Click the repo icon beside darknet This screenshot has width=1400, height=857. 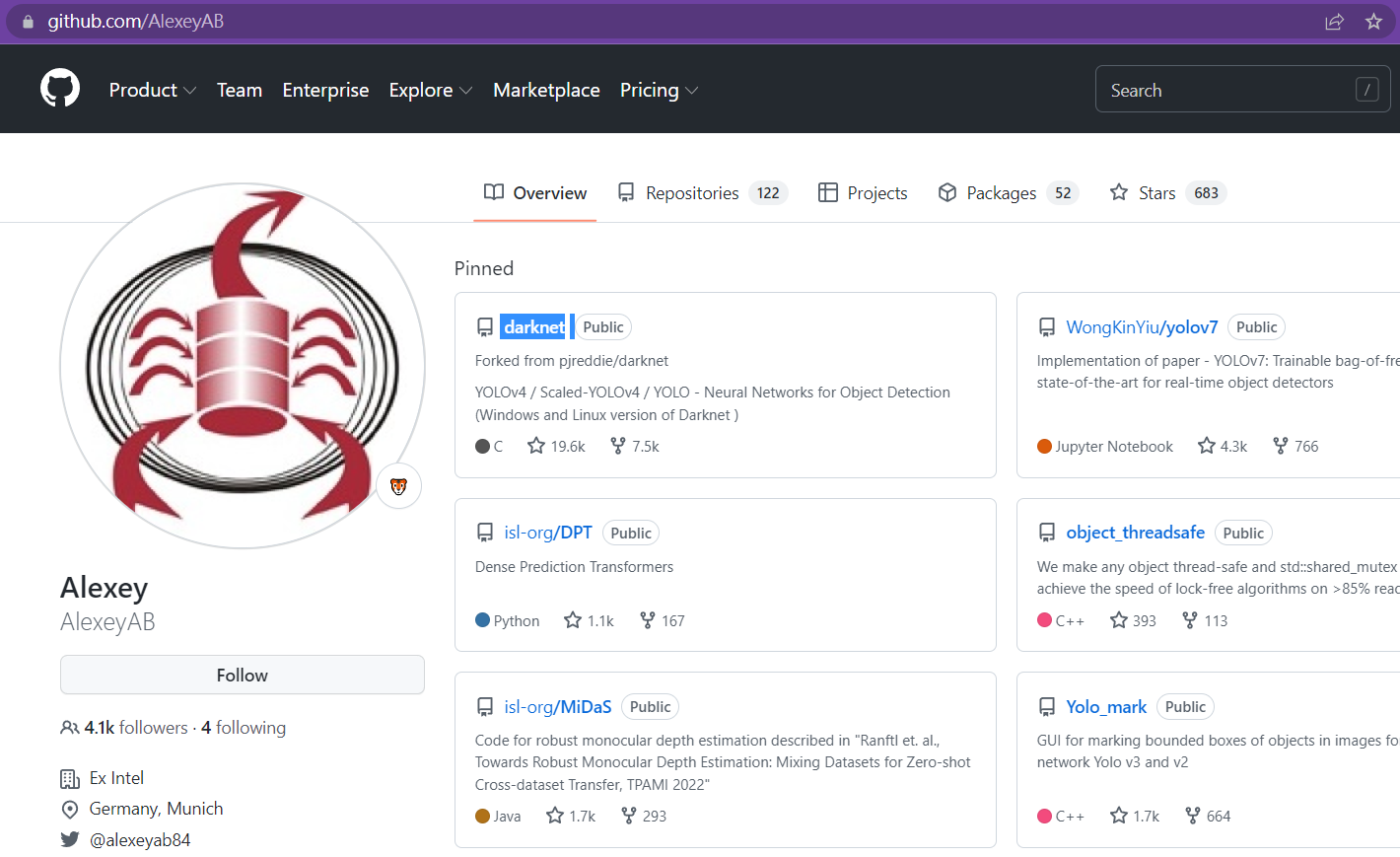(x=485, y=327)
